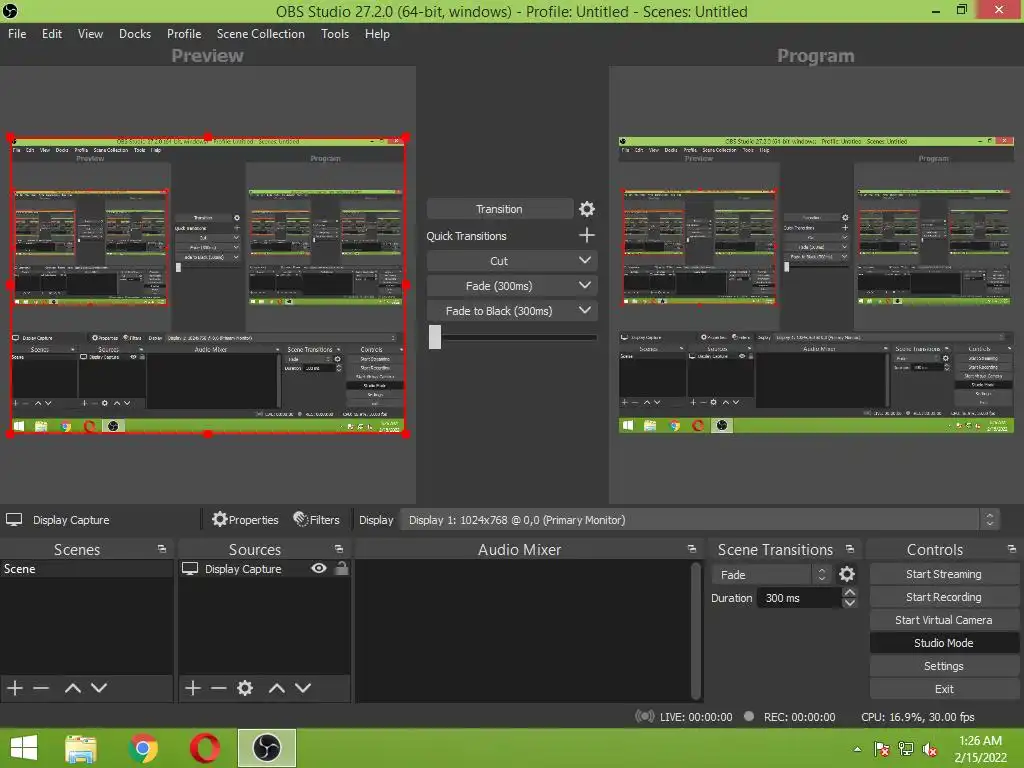
Task: Open Settings from Controls panel
Action: coord(944,666)
